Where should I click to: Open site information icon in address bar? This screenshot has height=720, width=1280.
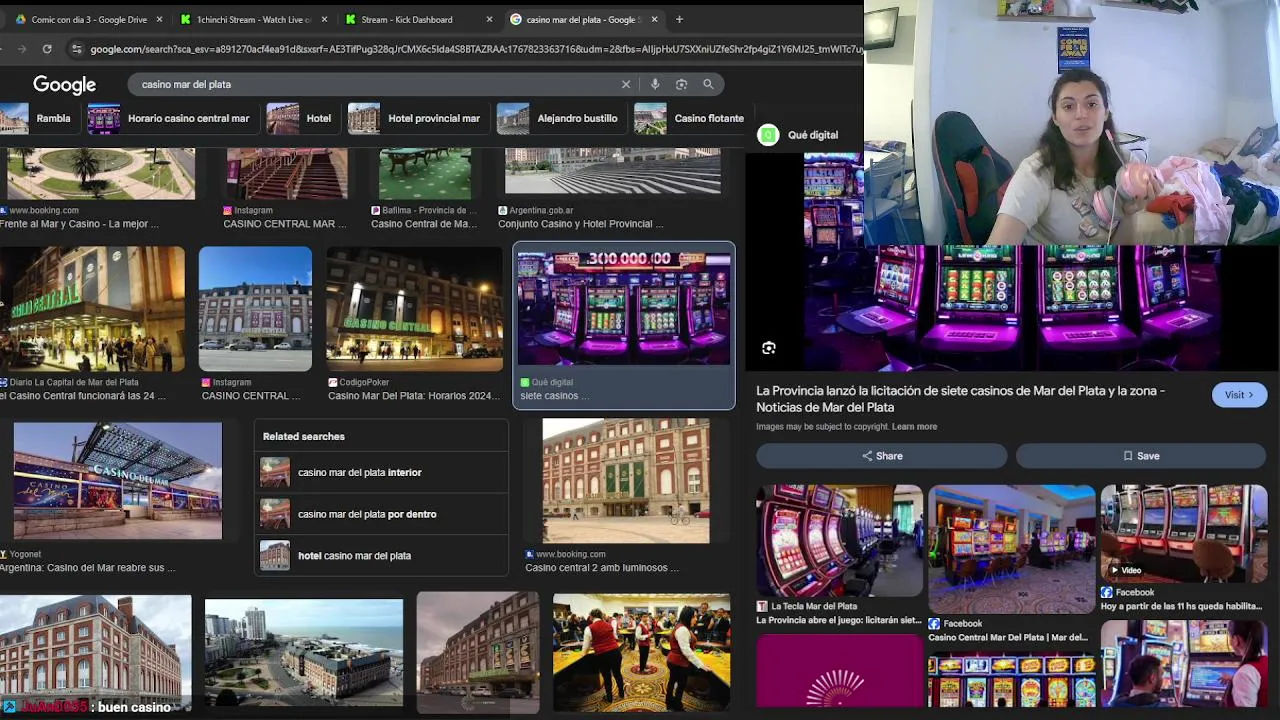[76, 48]
